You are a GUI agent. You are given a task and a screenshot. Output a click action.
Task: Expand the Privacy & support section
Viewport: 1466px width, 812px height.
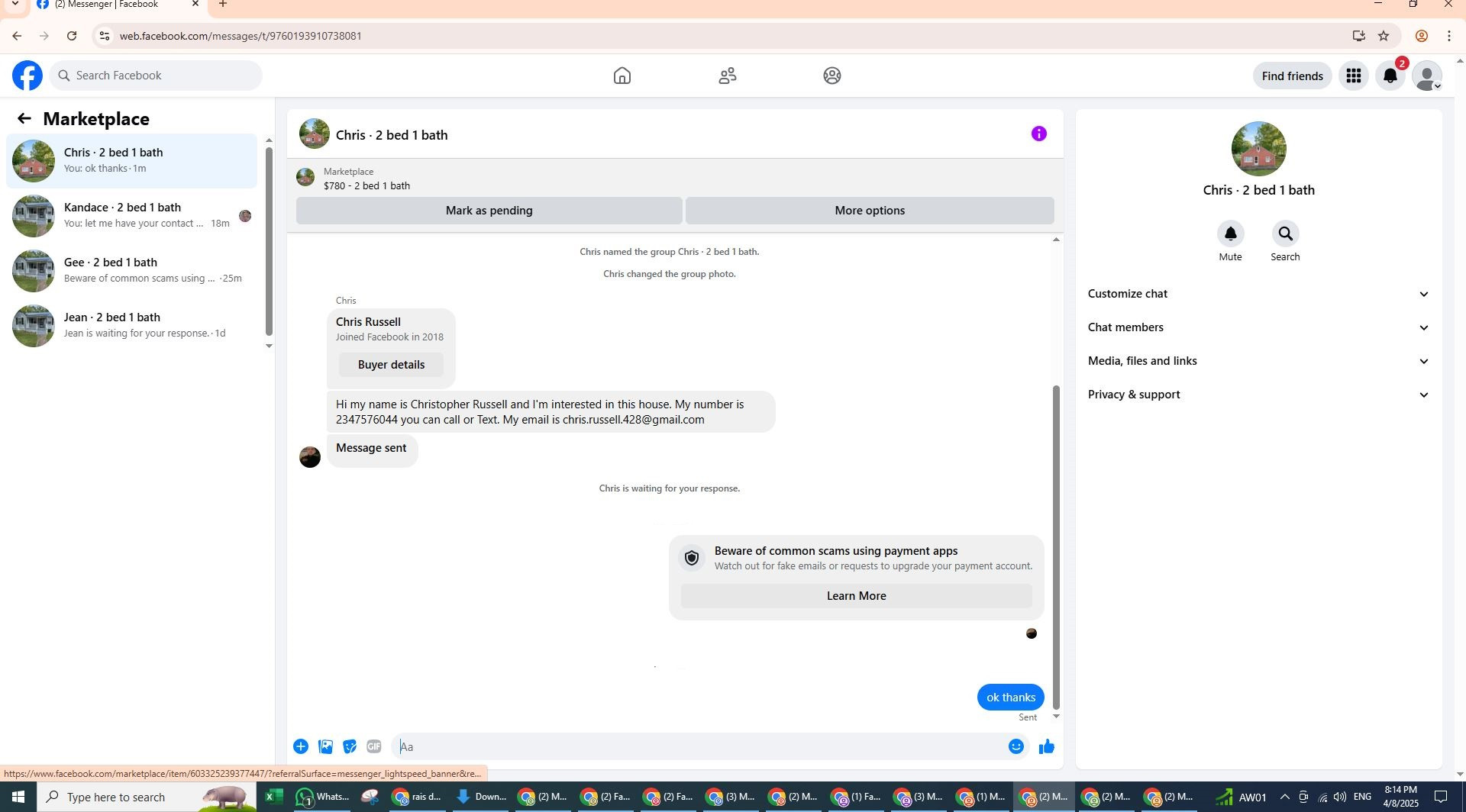[1258, 395]
